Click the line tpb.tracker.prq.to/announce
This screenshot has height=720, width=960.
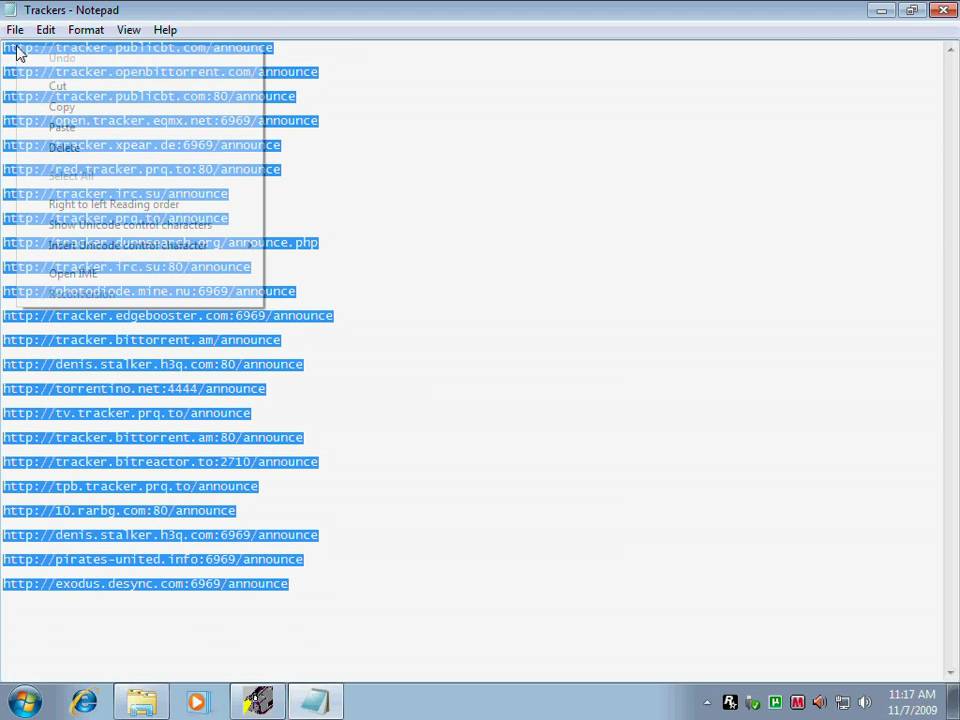coord(130,487)
